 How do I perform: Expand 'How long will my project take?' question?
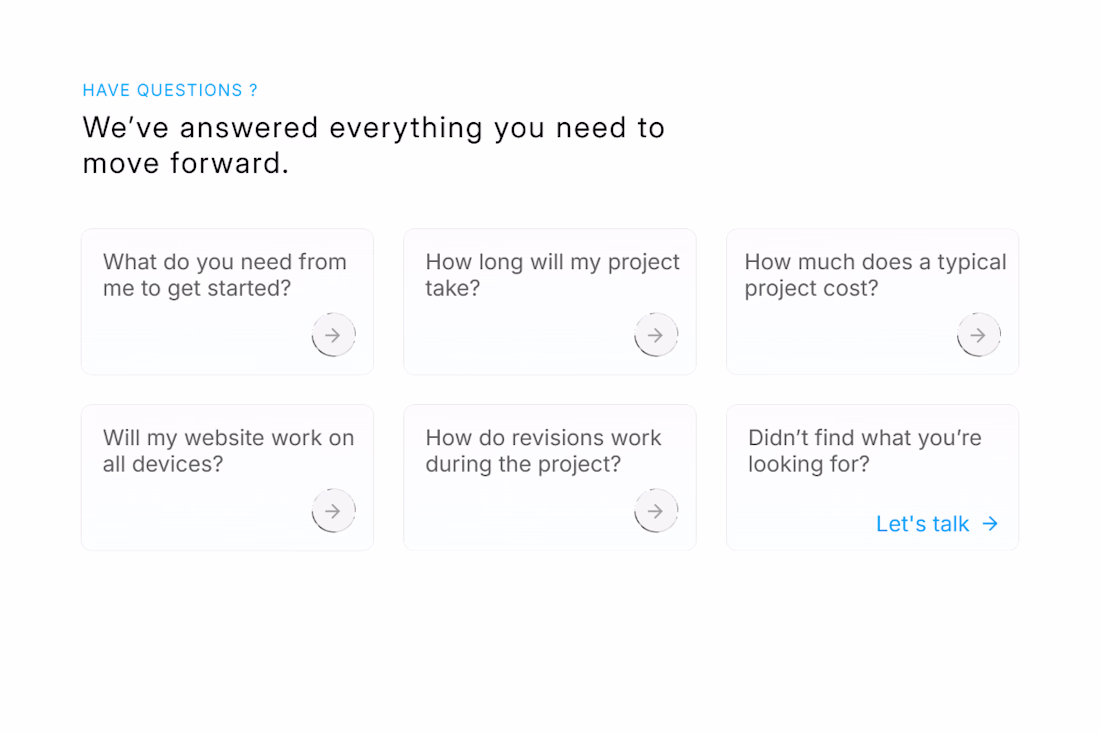coord(552,275)
